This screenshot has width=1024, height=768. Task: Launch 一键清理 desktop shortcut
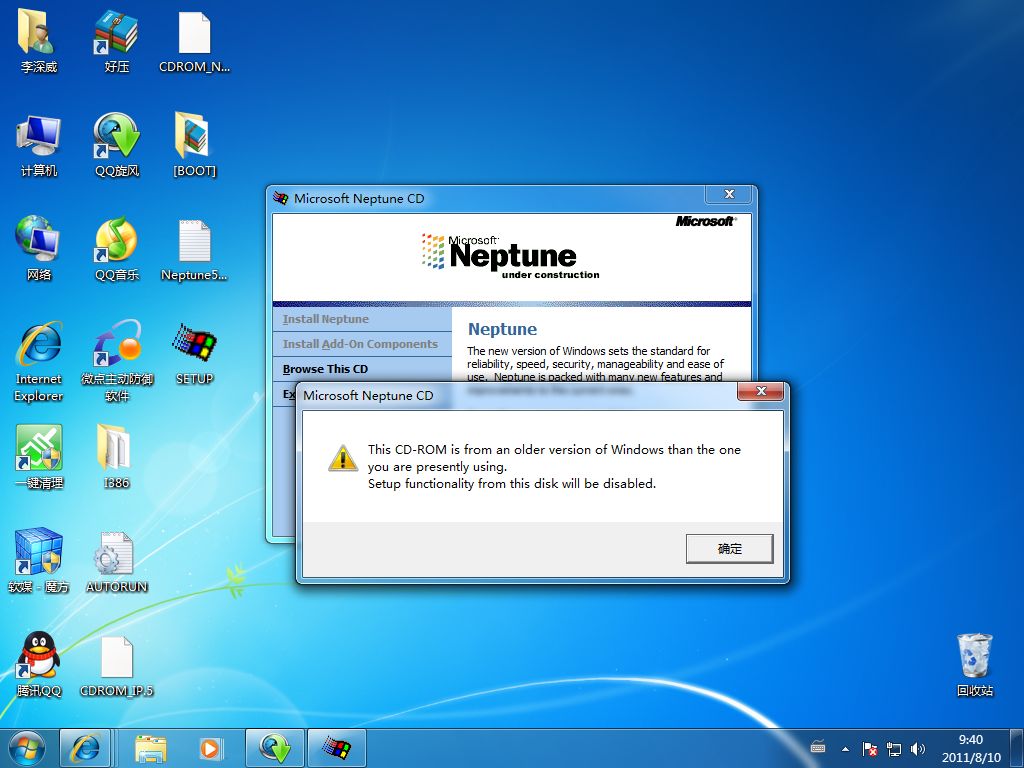(x=39, y=457)
